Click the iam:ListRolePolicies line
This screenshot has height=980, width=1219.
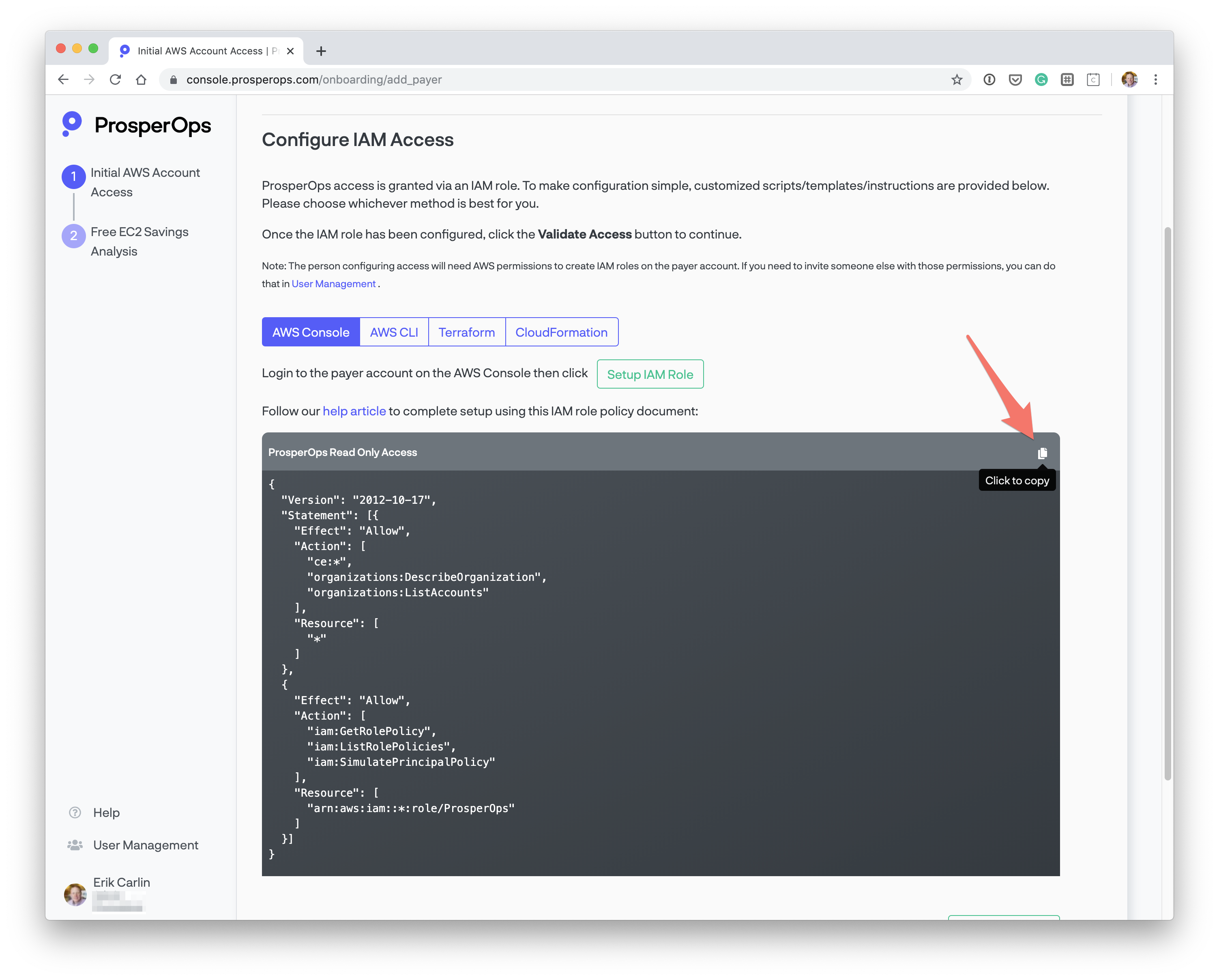[x=382, y=746]
